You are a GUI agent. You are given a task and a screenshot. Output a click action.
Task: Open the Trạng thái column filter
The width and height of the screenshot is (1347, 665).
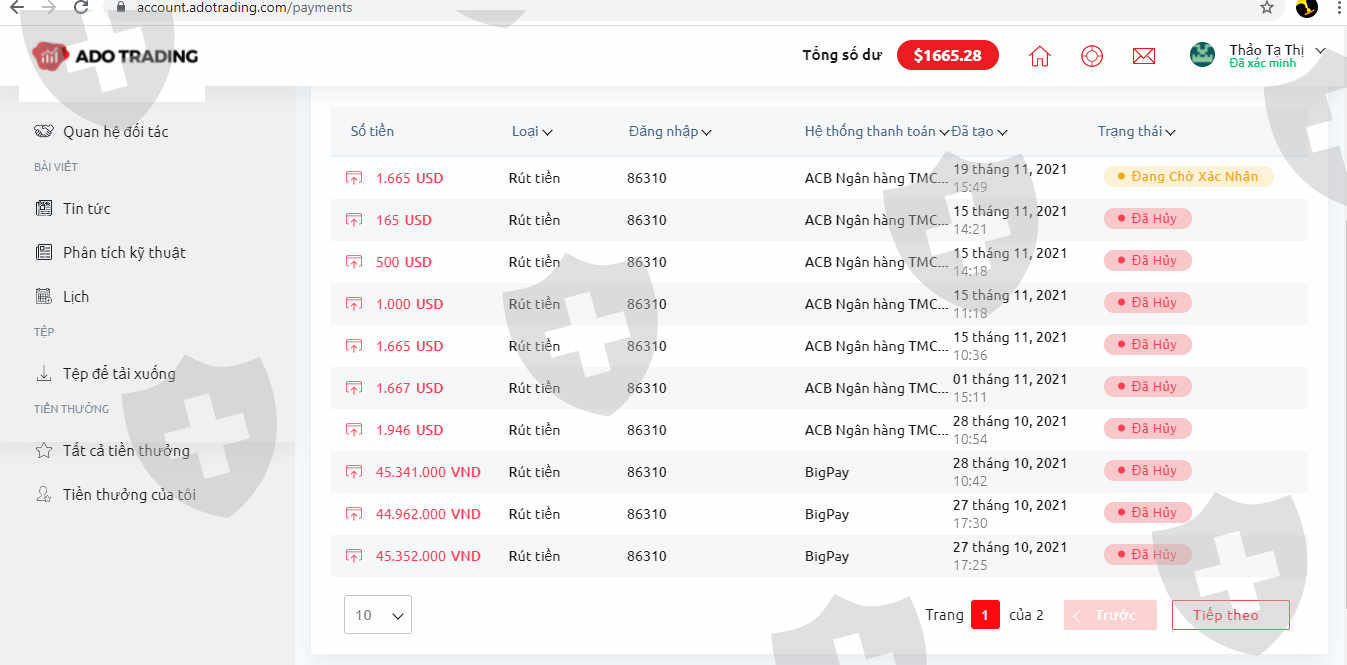click(x=1136, y=132)
